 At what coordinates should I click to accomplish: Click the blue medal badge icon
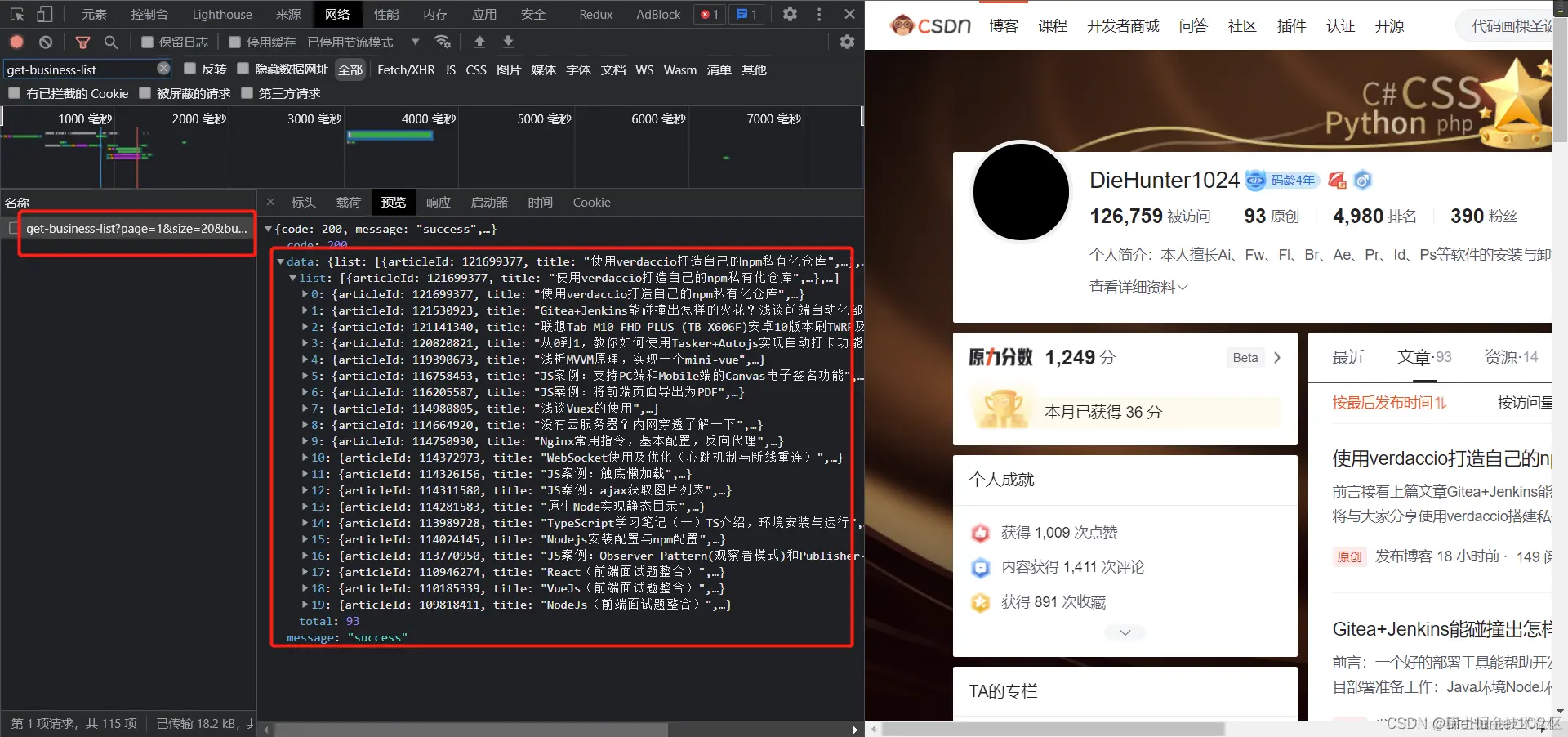coord(1363,181)
